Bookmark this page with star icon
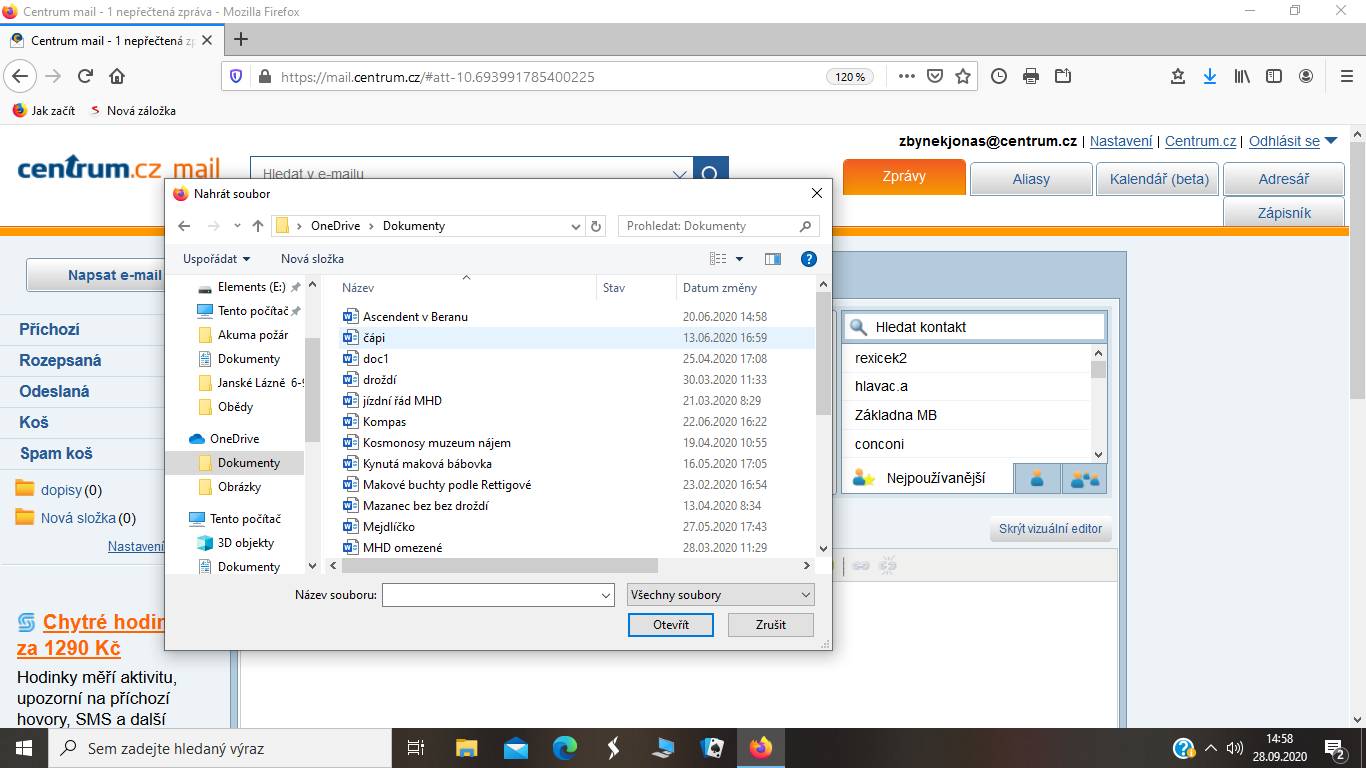 tap(963, 76)
